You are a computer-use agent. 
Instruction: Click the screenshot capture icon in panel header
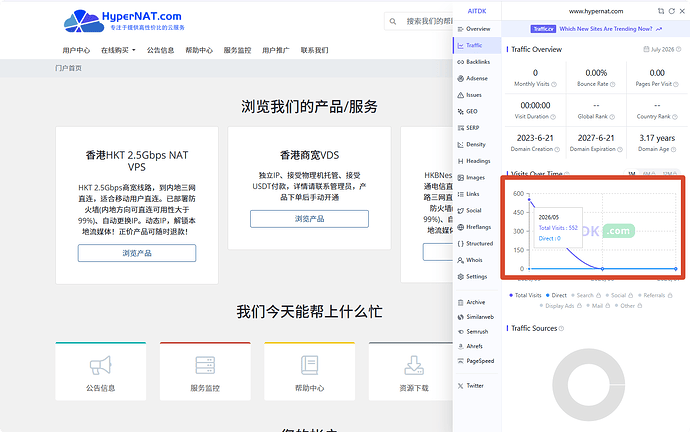661,11
